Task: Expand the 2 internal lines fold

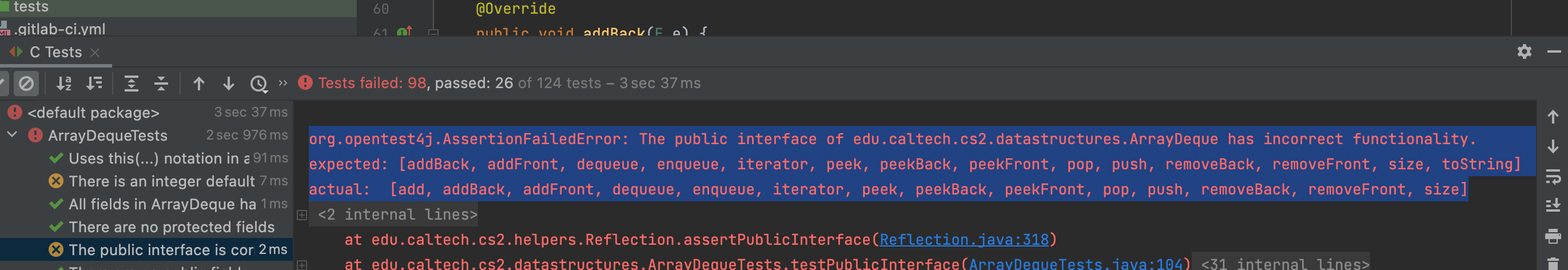Action: (302, 215)
